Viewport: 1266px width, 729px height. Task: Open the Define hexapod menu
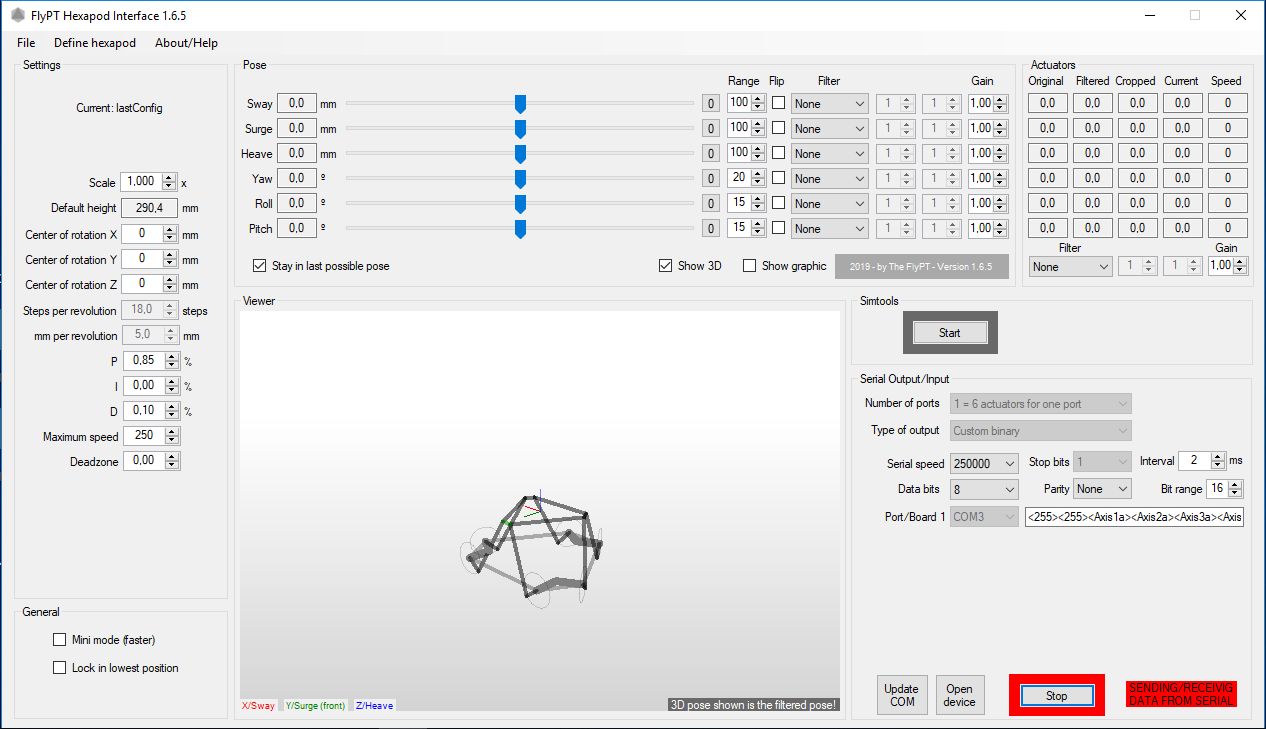[94, 43]
